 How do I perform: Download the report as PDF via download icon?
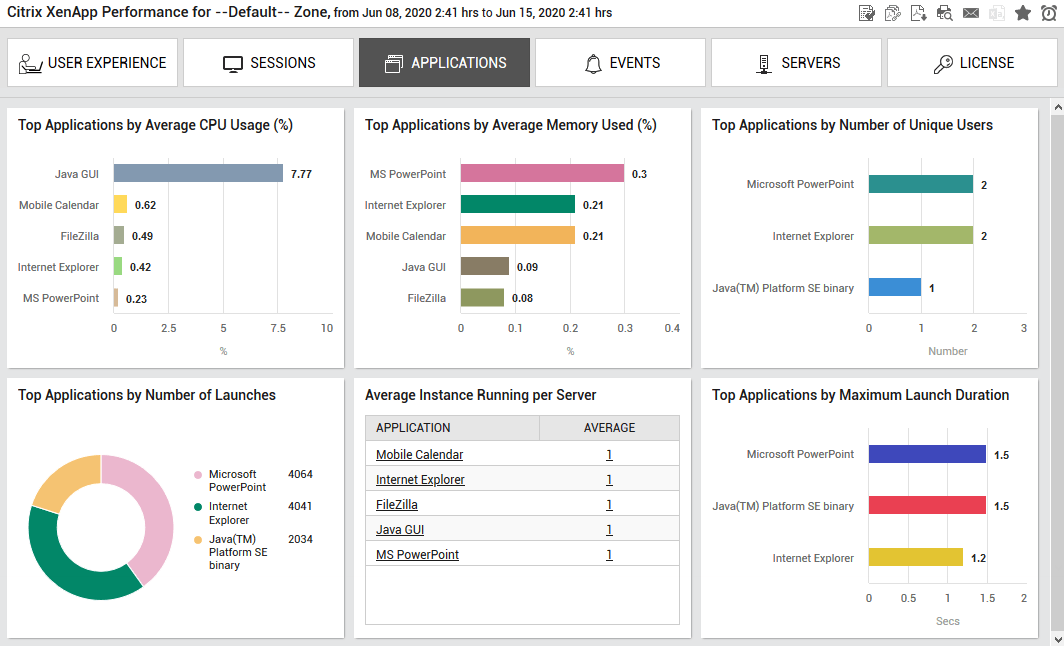(x=918, y=13)
